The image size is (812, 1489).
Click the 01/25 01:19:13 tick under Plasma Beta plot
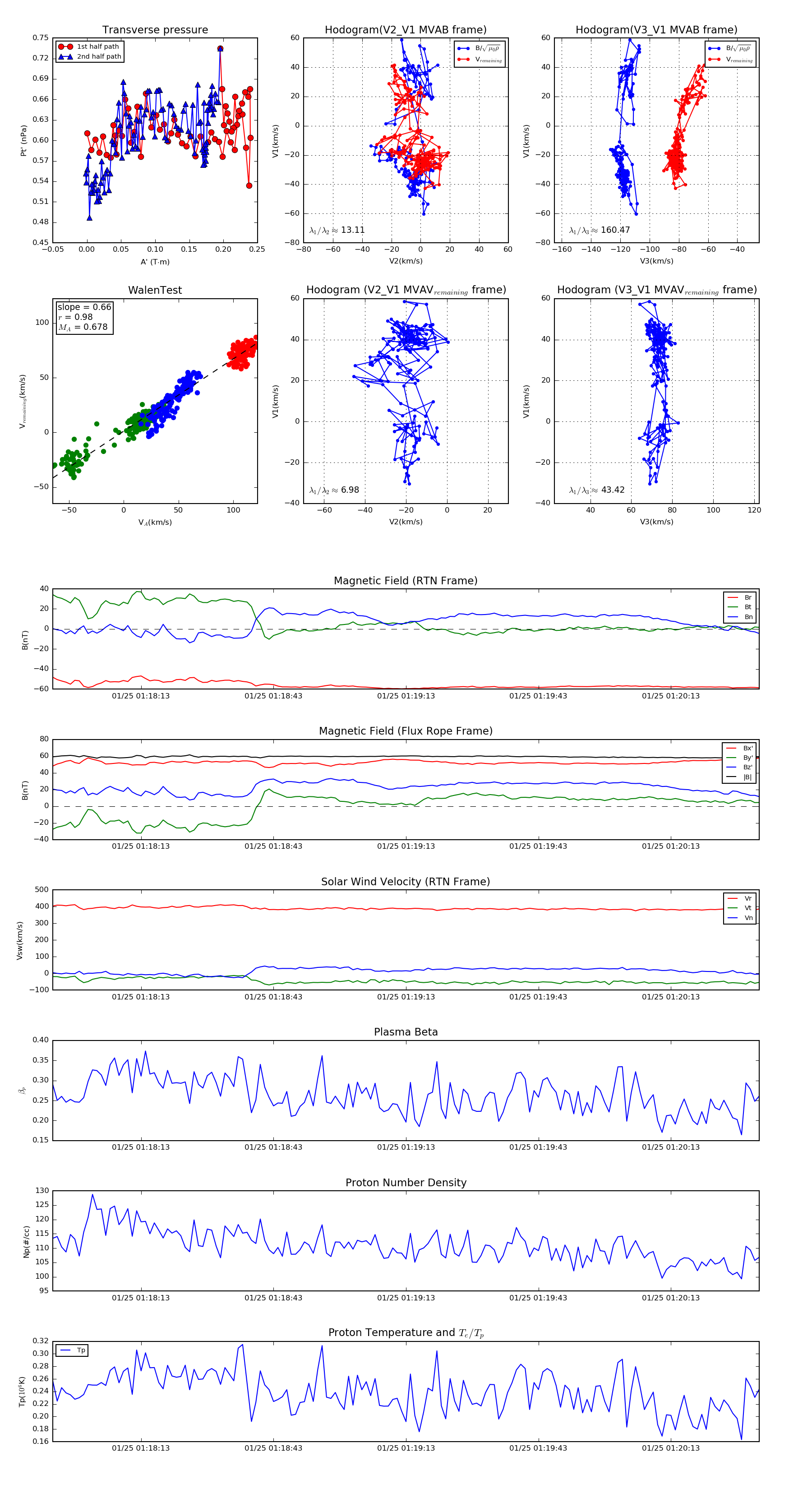[x=406, y=1147]
